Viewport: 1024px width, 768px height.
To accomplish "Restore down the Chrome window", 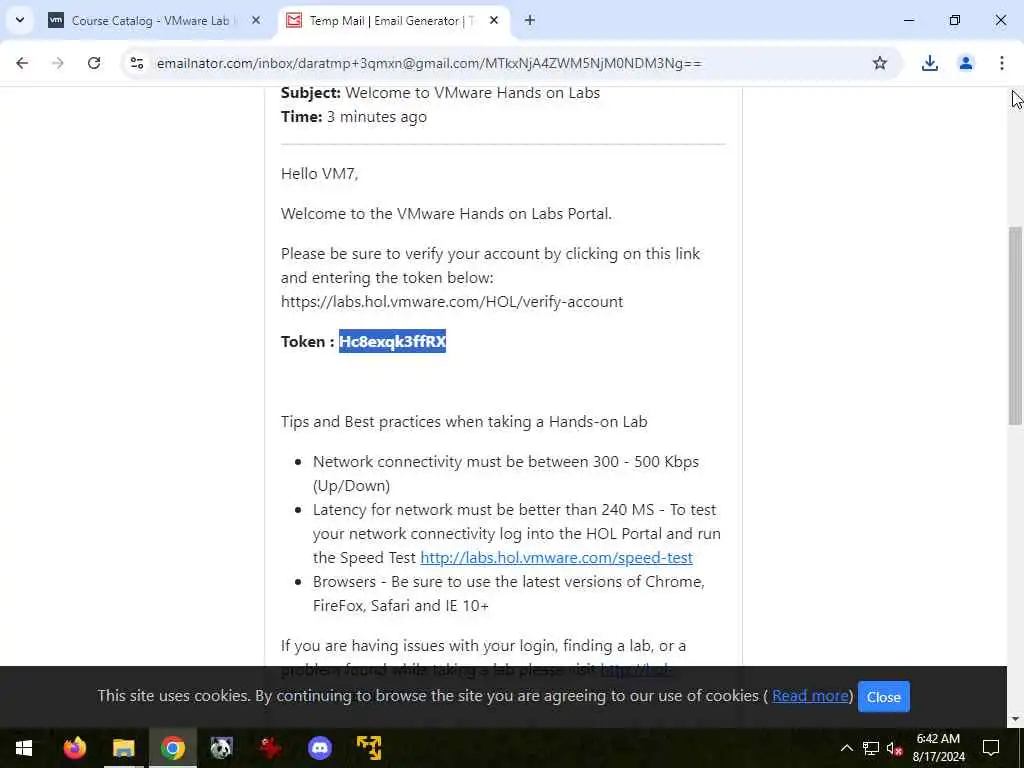I will pyautogui.click(x=955, y=20).
